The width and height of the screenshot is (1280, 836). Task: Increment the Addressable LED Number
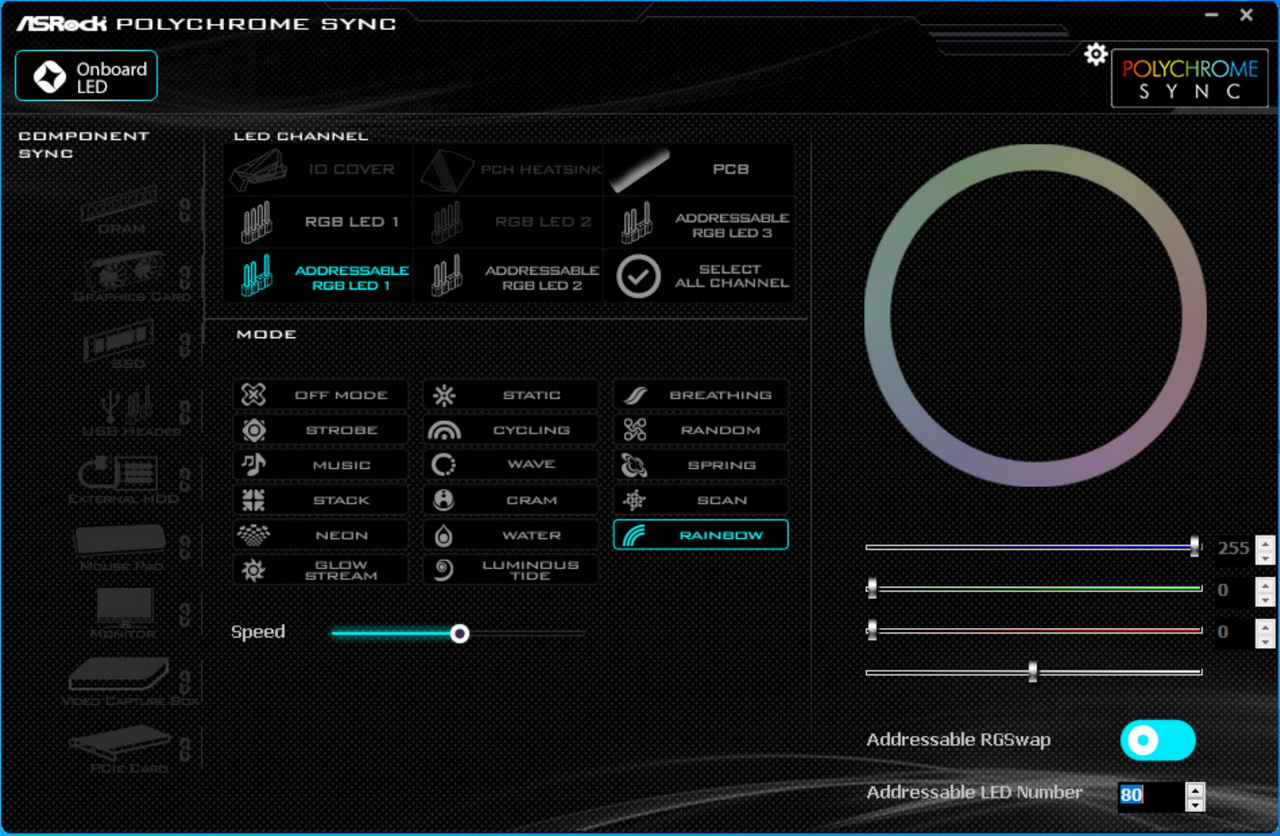click(x=1195, y=790)
